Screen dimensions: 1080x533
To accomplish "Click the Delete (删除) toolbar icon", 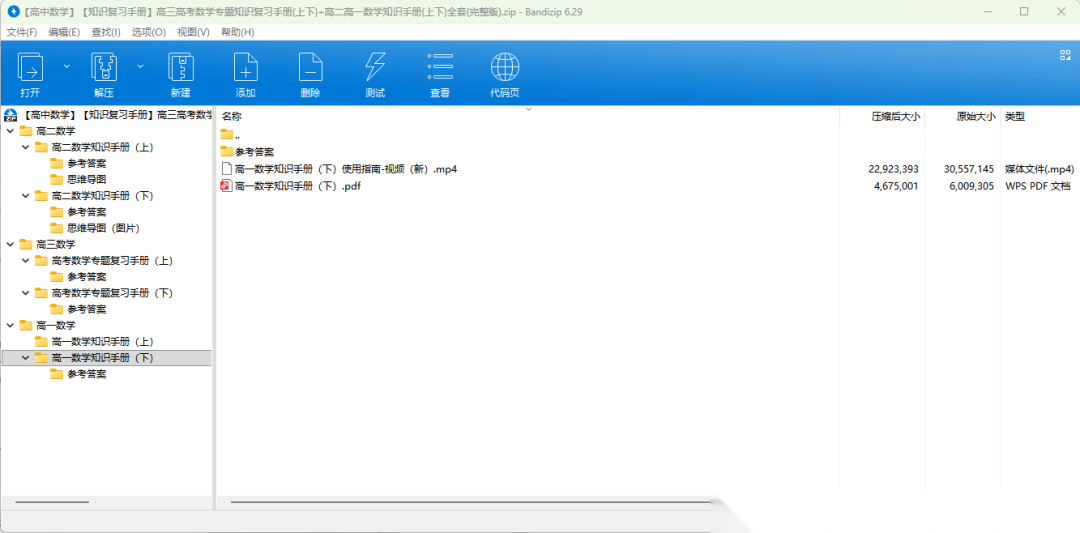I will tap(310, 68).
